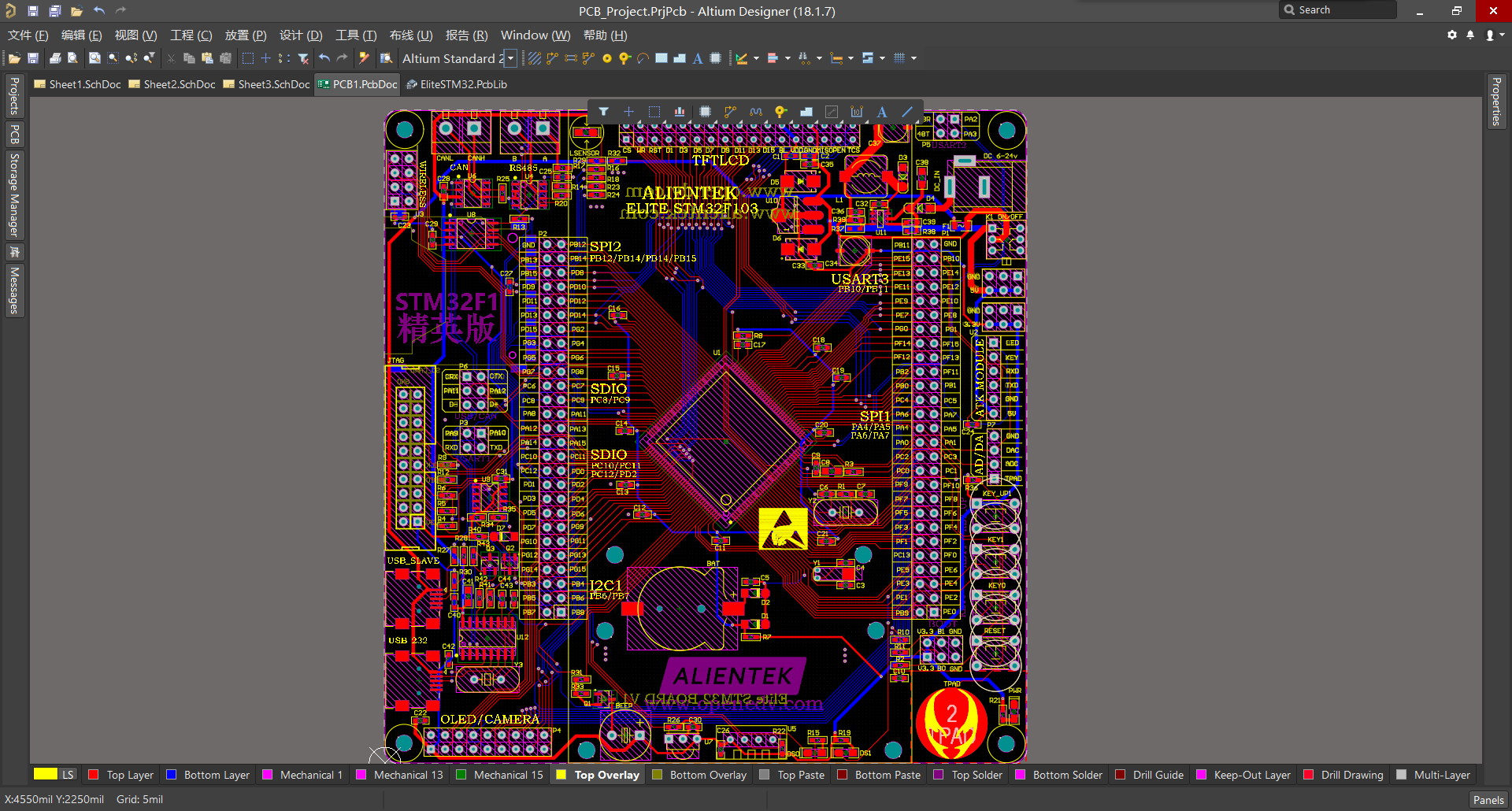Click the redo arrow in toolbar

click(342, 58)
